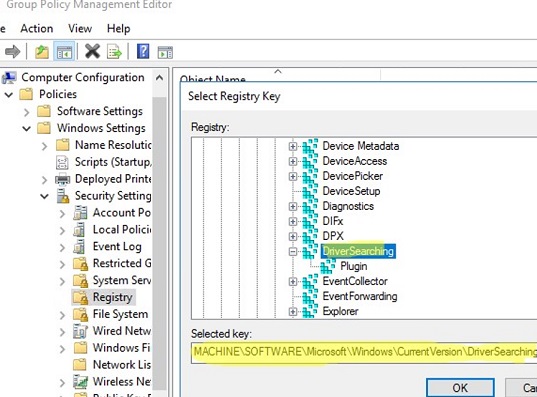This screenshot has height=397, width=537.
Task: Open the Action menu
Action: click(x=37, y=28)
